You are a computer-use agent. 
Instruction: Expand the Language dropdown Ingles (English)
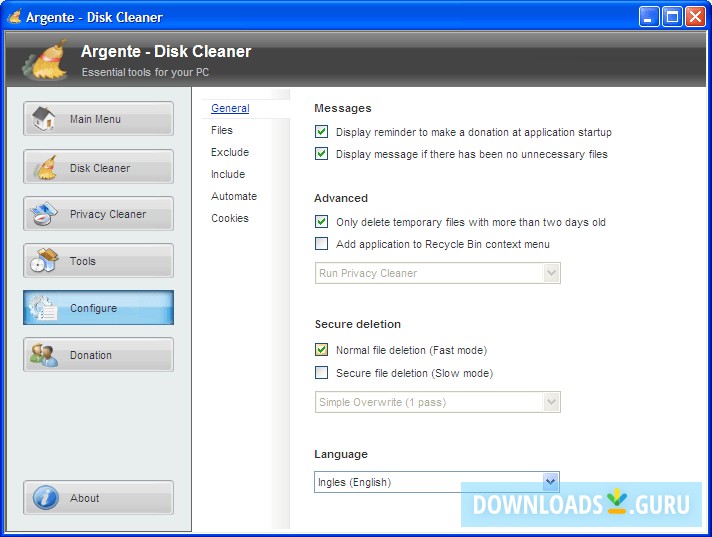pyautogui.click(x=437, y=482)
